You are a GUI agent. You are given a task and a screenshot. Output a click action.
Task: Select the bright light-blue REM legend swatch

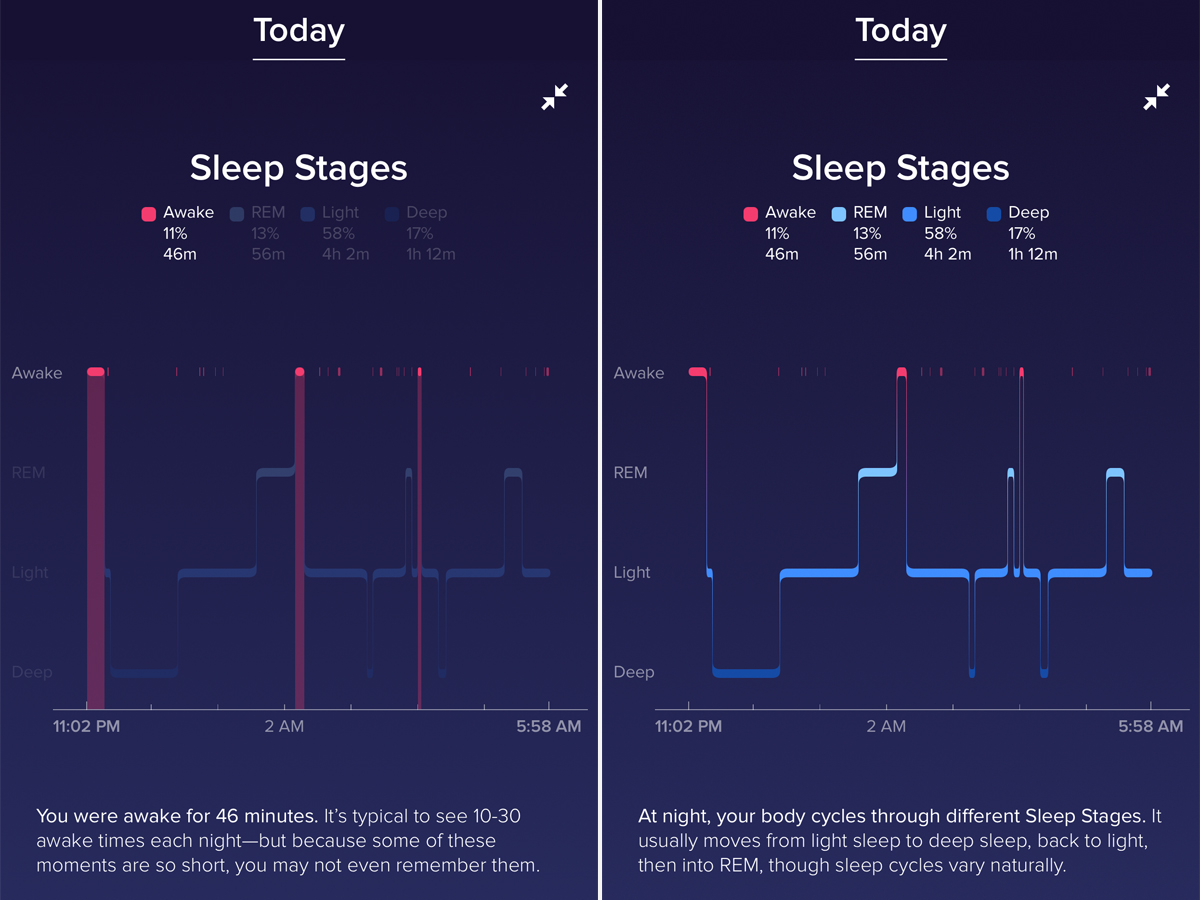pos(839,213)
